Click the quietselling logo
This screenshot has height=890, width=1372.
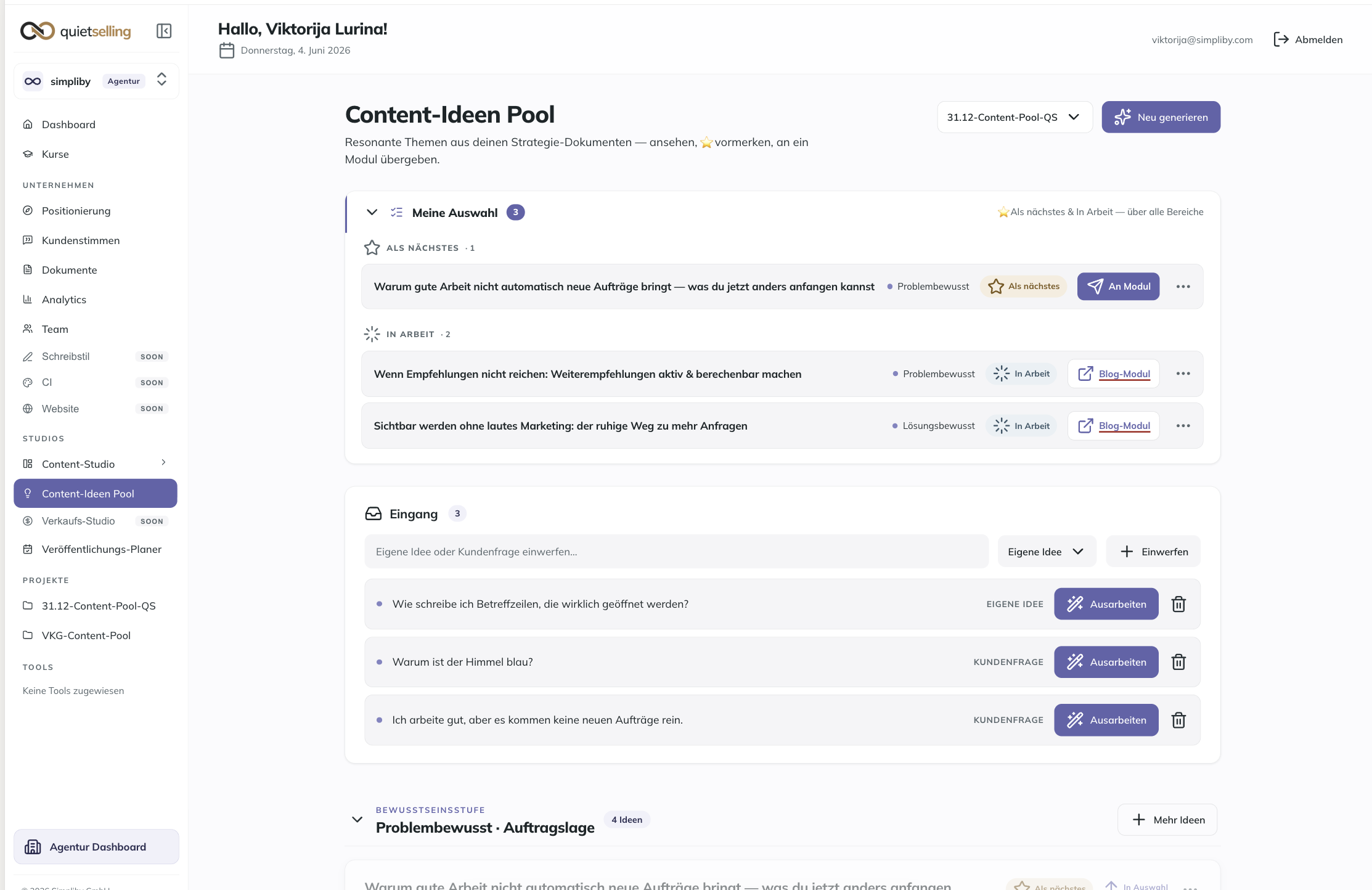coord(75,31)
